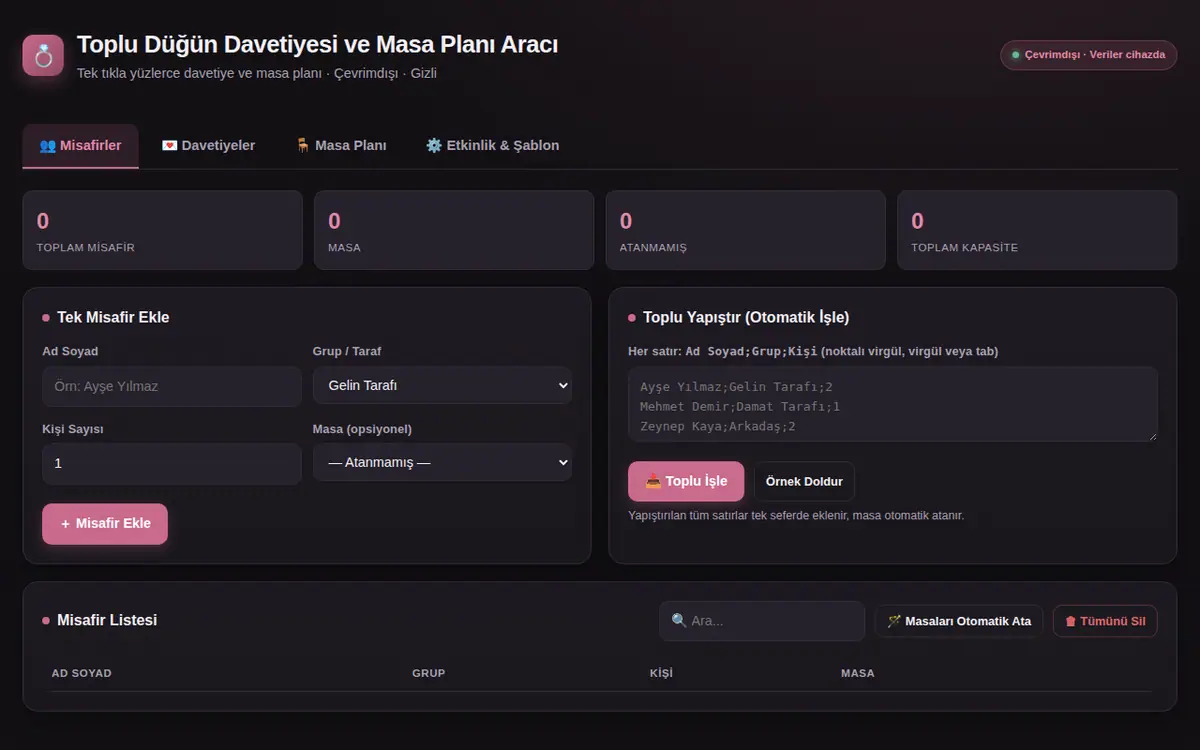1200x750 pixels.
Task: Click the magnifier icon in search box
Action: pos(679,621)
